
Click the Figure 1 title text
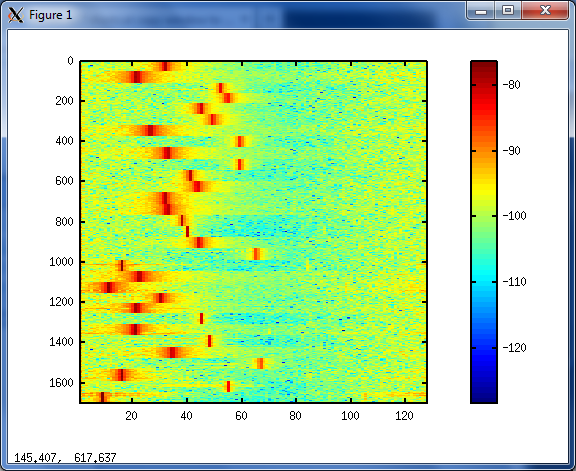coord(51,15)
